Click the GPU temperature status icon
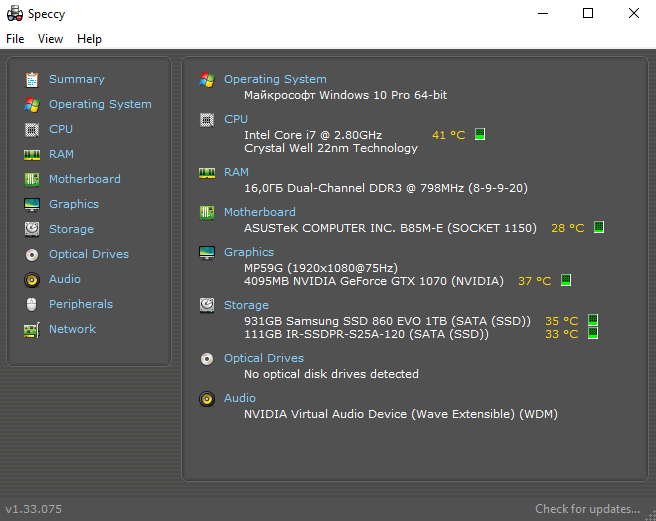Screen dimensions: 656x521 [x=566, y=281]
